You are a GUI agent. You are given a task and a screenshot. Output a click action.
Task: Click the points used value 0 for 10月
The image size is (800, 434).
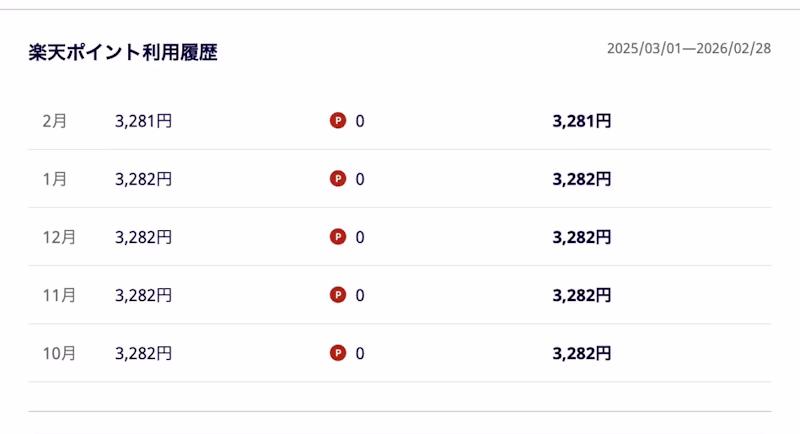[360, 353]
